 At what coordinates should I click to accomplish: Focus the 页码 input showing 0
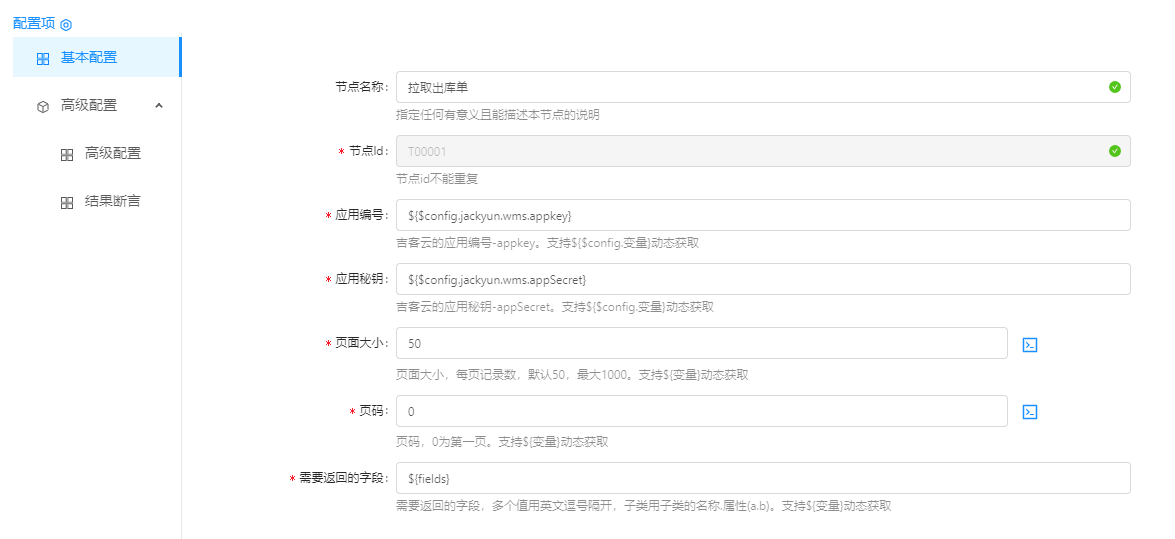click(700, 411)
